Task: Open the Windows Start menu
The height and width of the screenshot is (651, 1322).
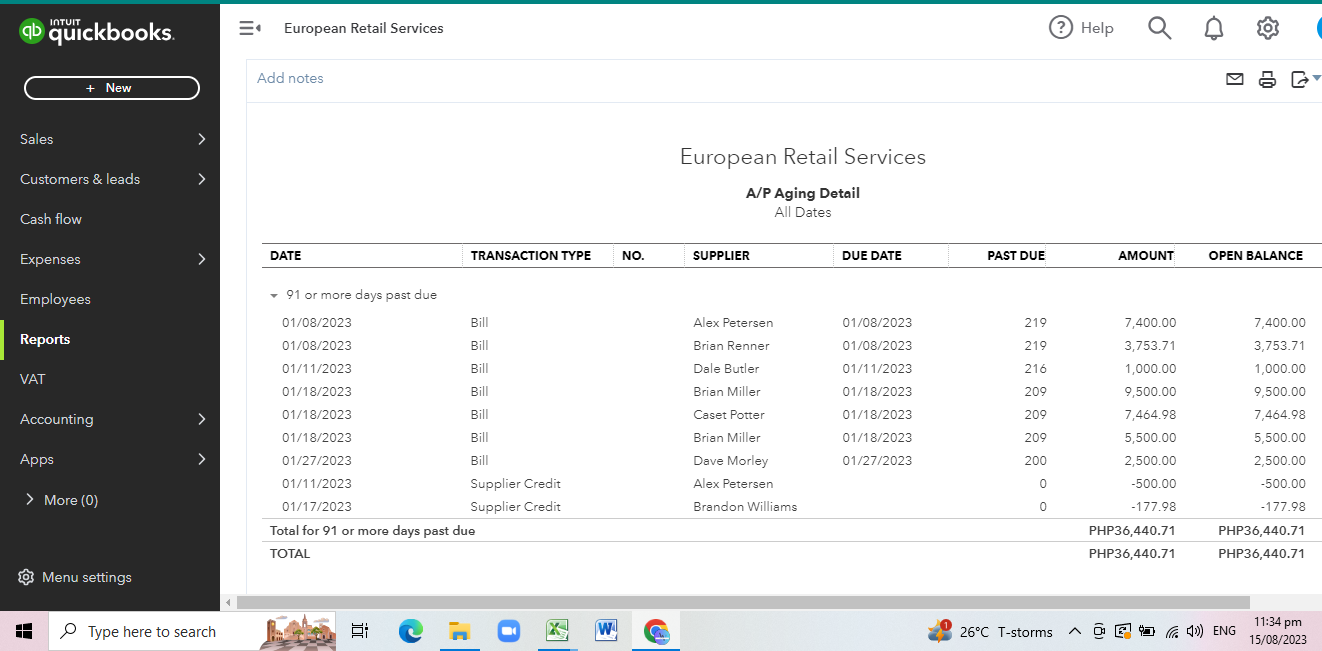Action: tap(24, 631)
